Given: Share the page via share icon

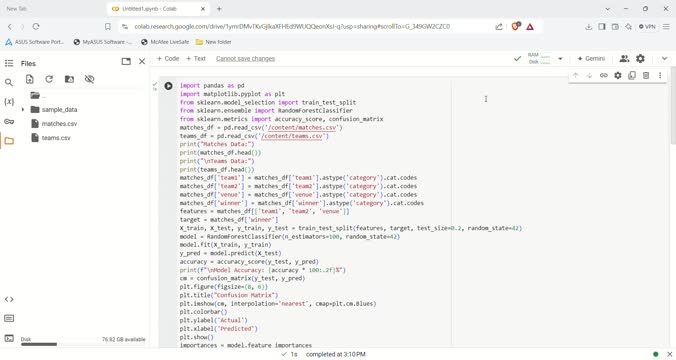Looking at the screenshot, I should coord(499,27).
